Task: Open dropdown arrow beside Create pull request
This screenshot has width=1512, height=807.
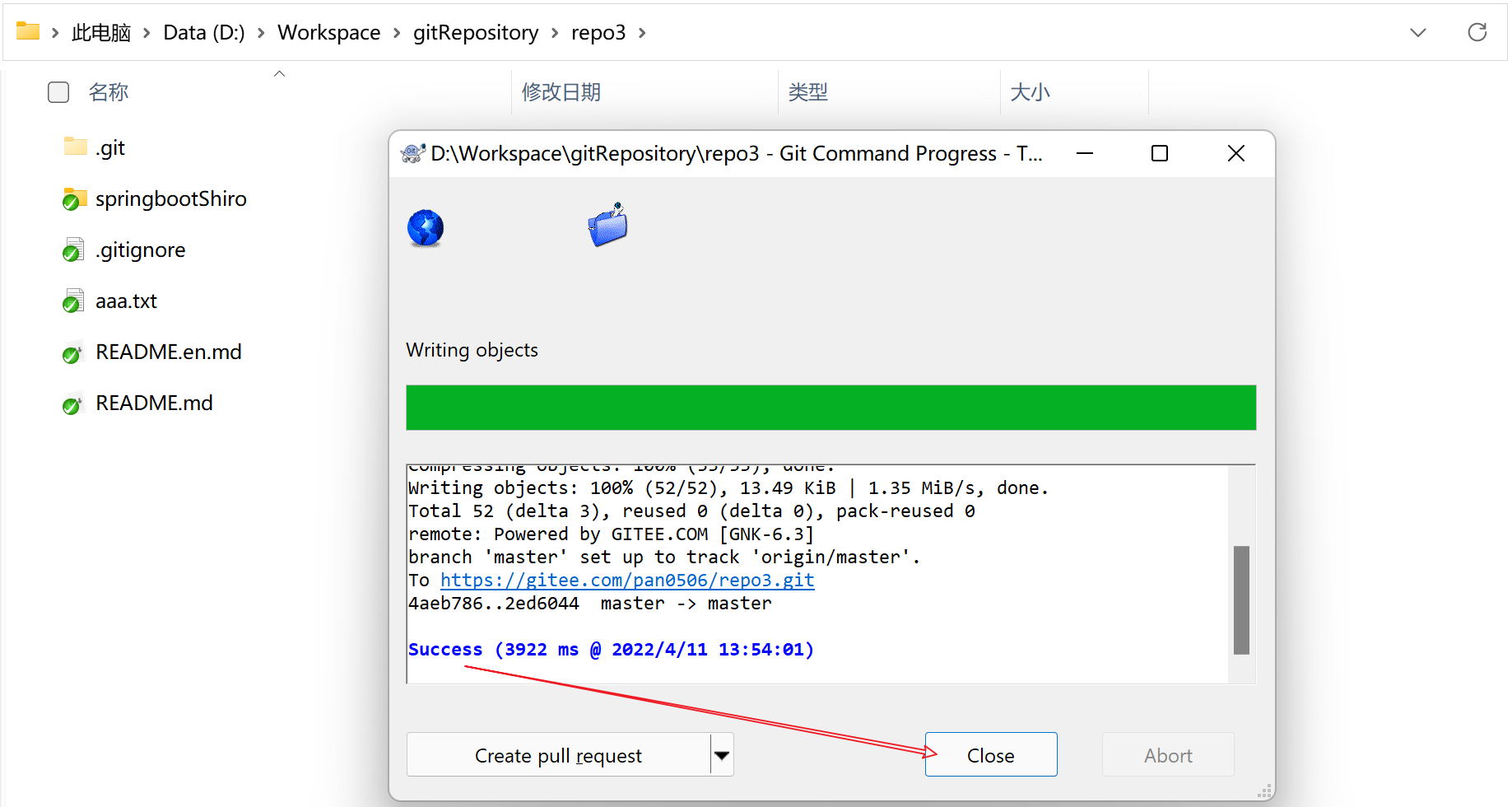Action: [x=722, y=755]
